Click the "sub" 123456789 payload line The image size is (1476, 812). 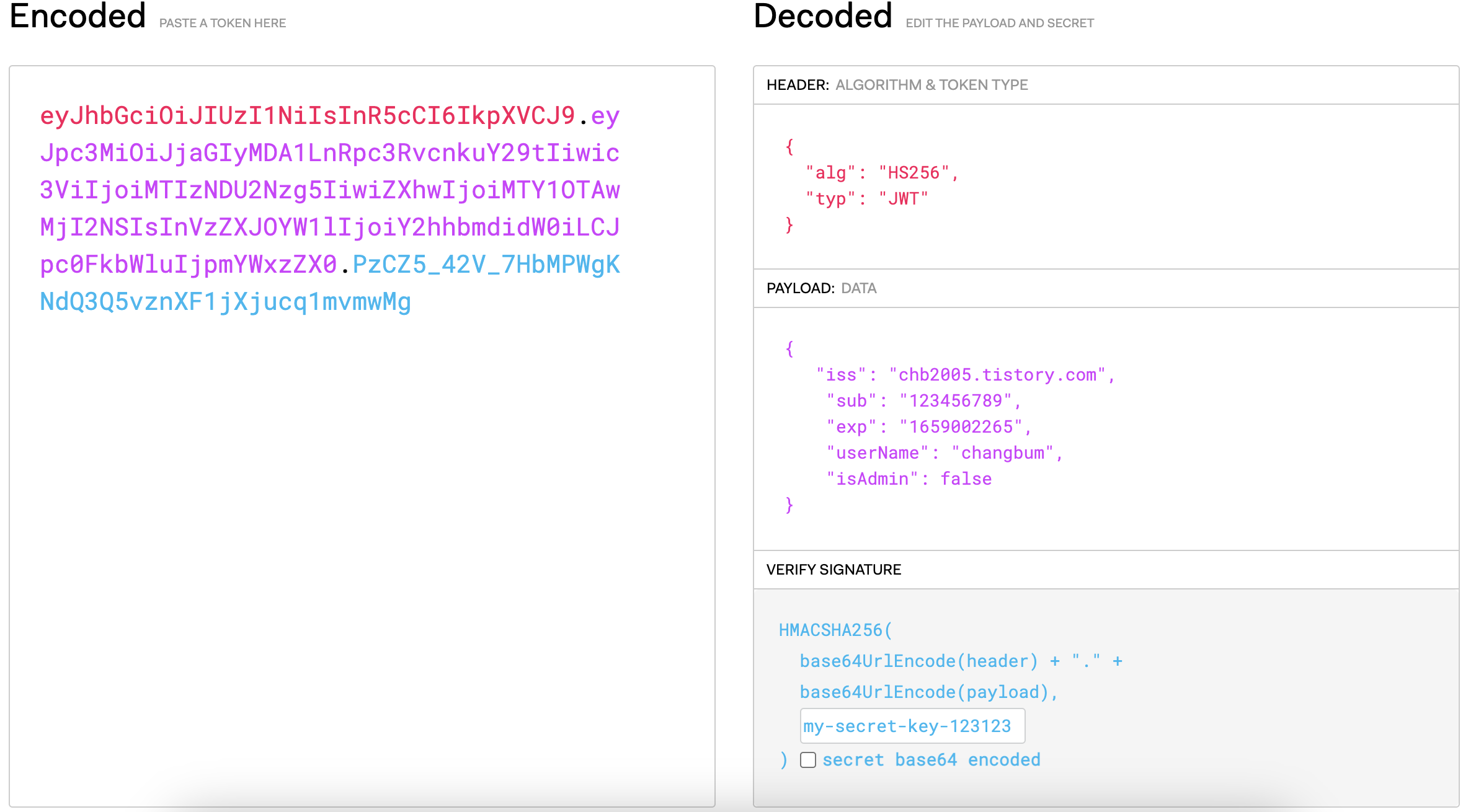tap(923, 401)
